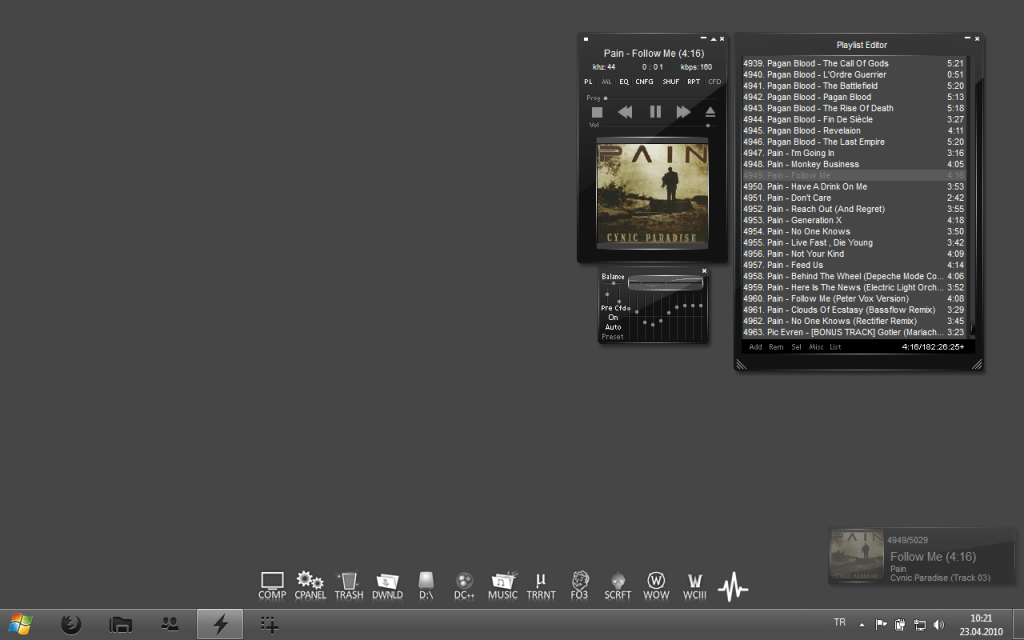Click the equalizer Balance slider

pyautogui.click(x=613, y=283)
